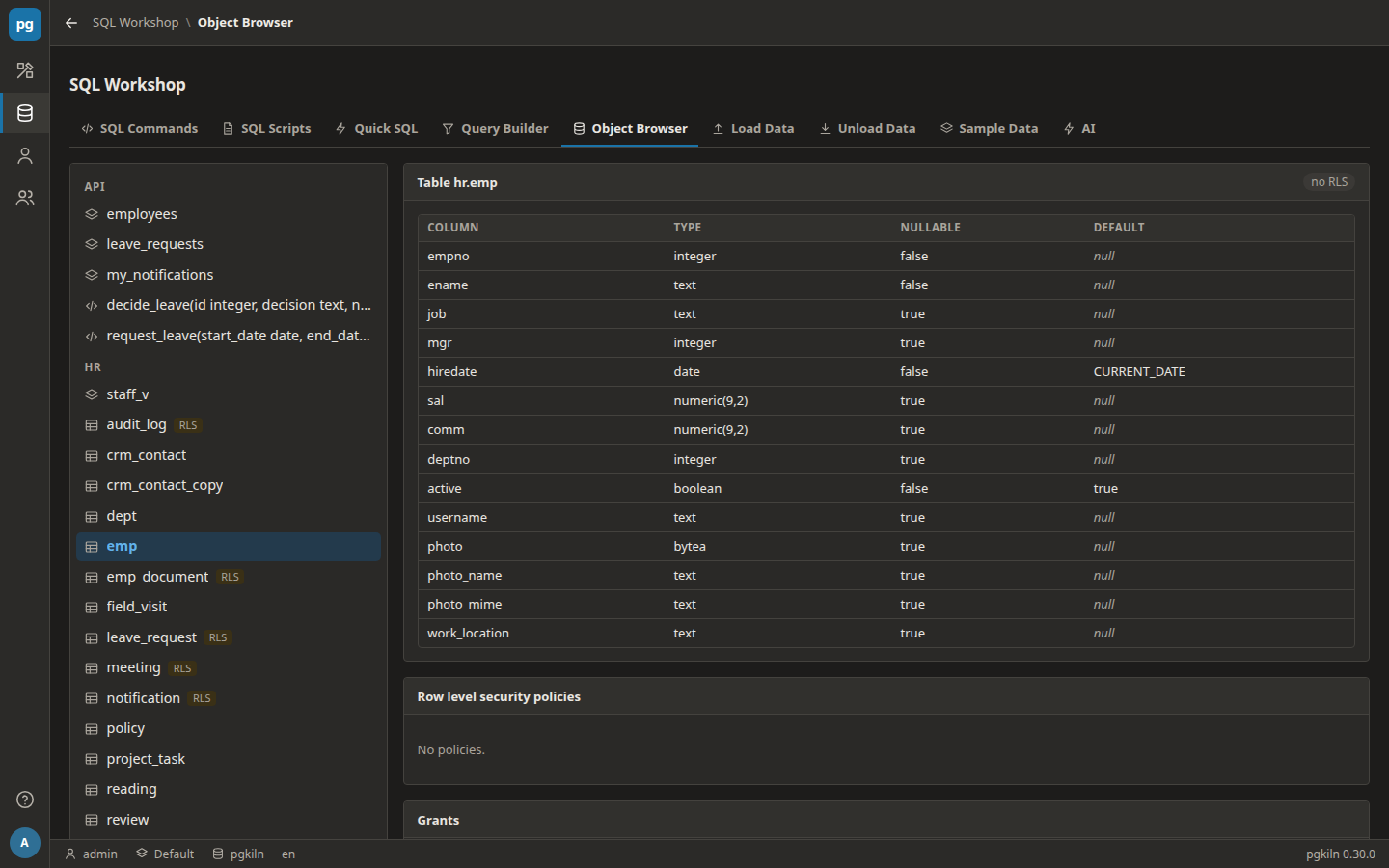The image size is (1389, 868).
Task: Open the decide_leave function entry
Action: [x=229, y=305]
